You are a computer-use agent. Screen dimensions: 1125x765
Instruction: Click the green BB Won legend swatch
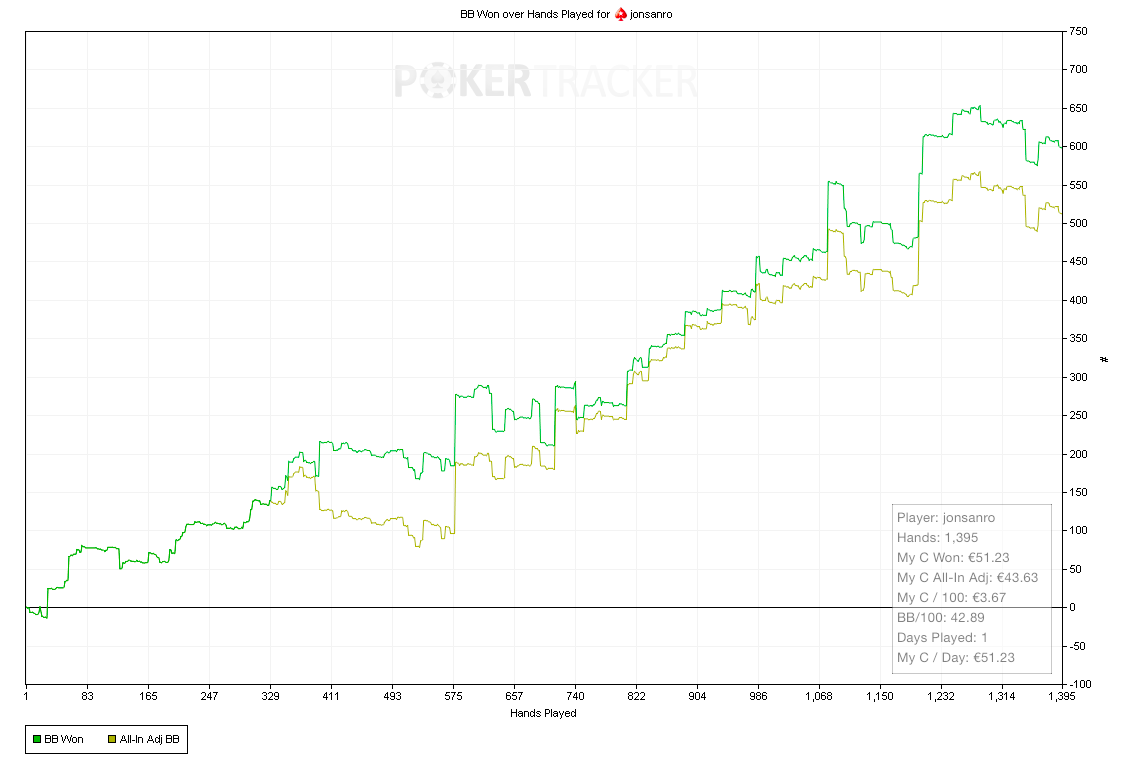[37, 739]
